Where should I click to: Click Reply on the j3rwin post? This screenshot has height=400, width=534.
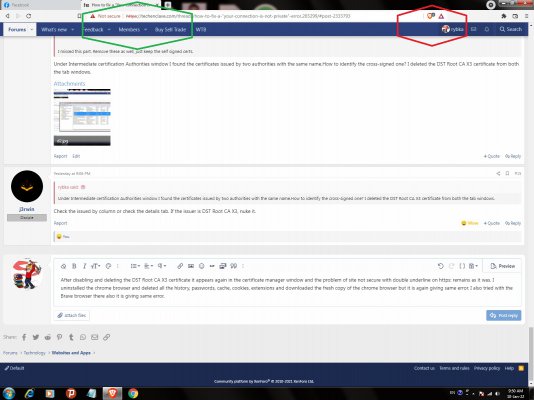(513, 223)
